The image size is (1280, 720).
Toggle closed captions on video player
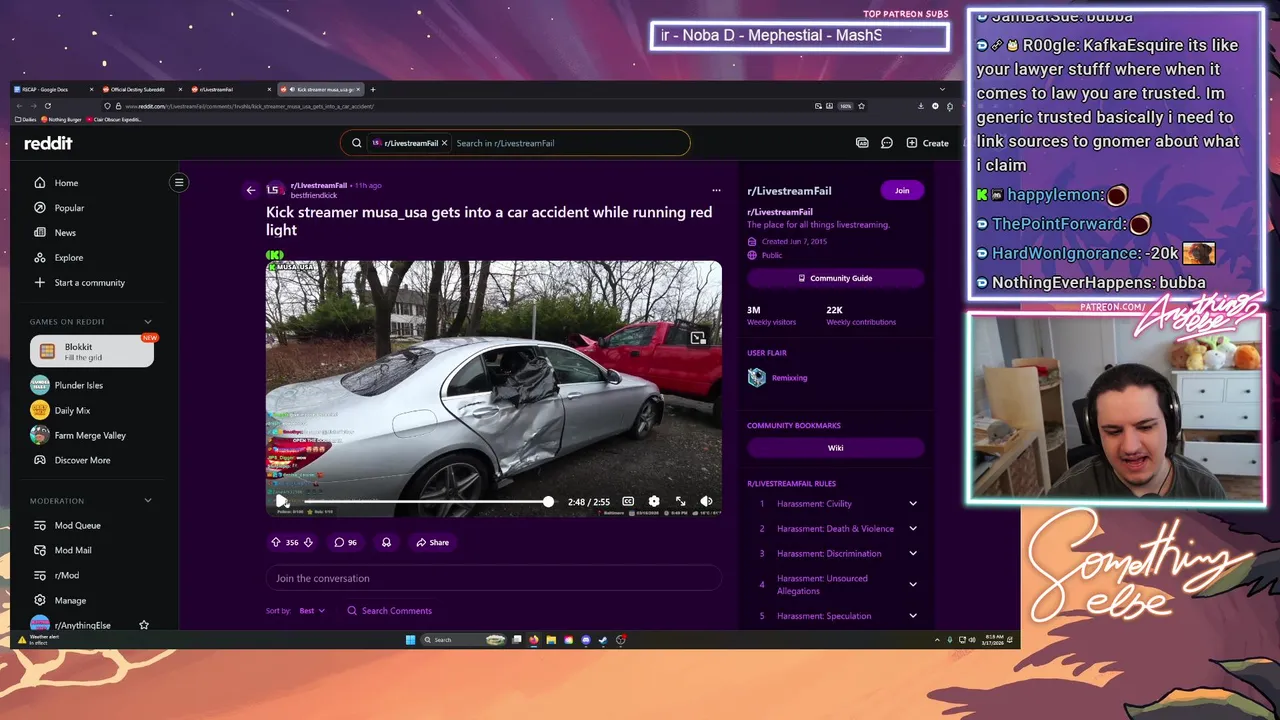(628, 501)
